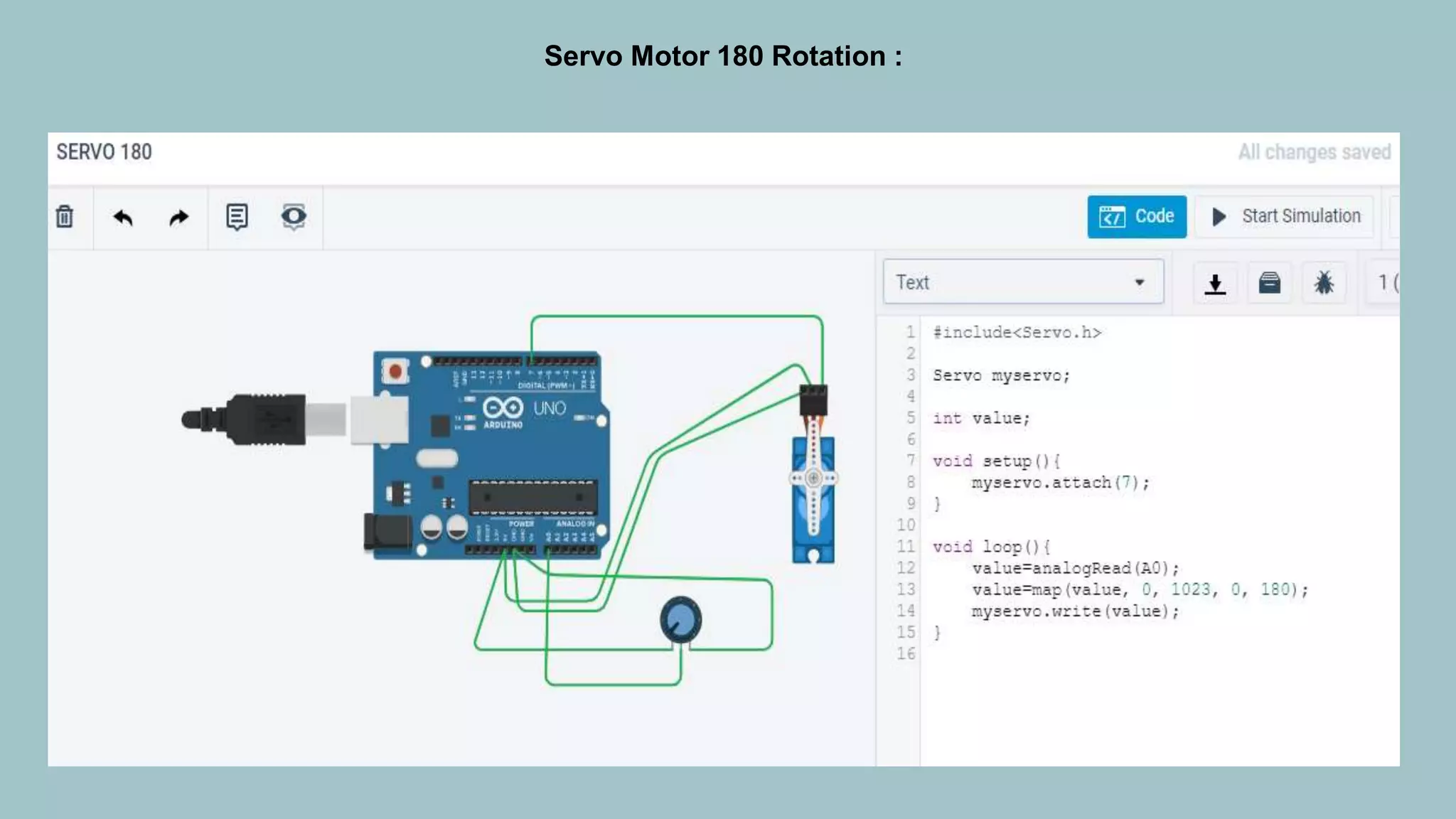Click the ATmega chip on the board

coord(533,497)
